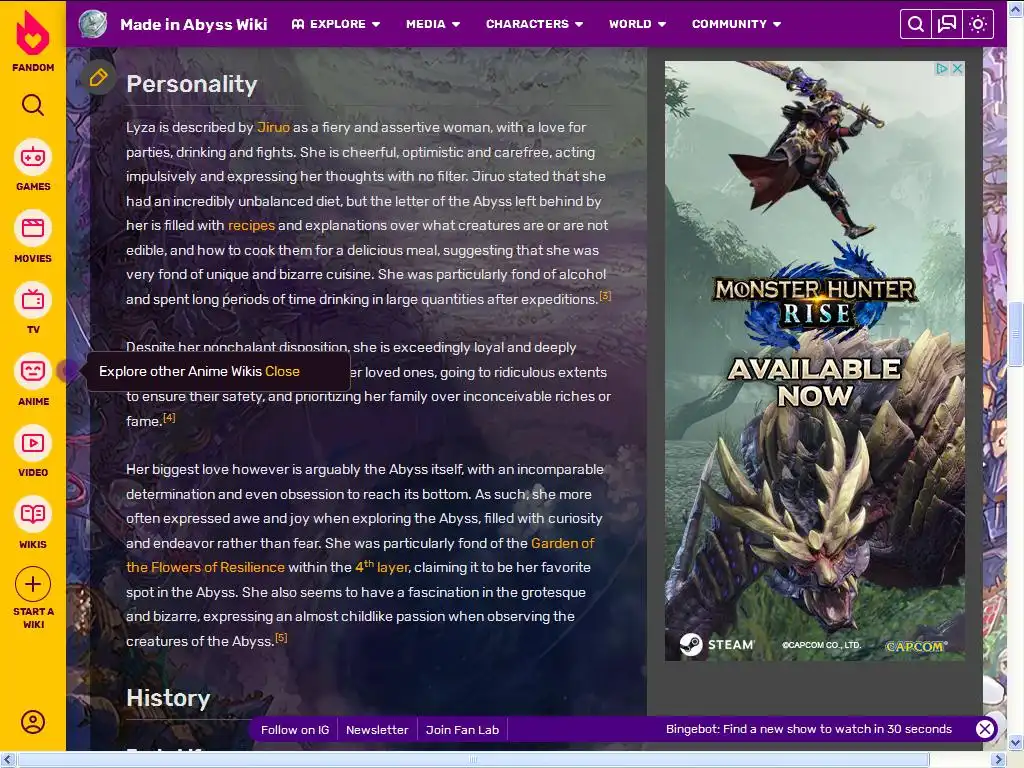Click the Made in Abyss Wiki title
This screenshot has width=1024, height=768.
pyautogui.click(x=193, y=24)
